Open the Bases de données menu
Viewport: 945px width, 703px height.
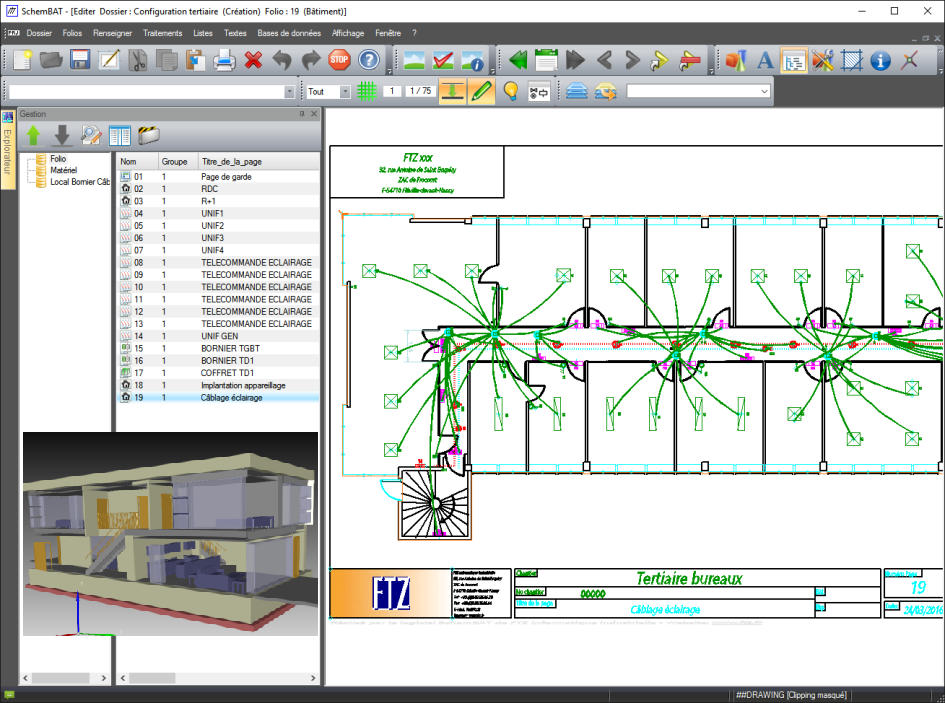(289, 33)
